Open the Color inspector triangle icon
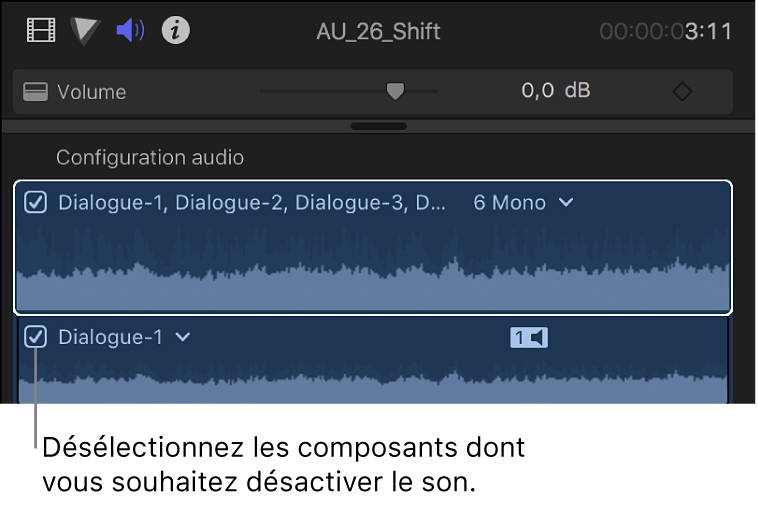The height and width of the screenshot is (505, 758). pyautogui.click(x=86, y=31)
